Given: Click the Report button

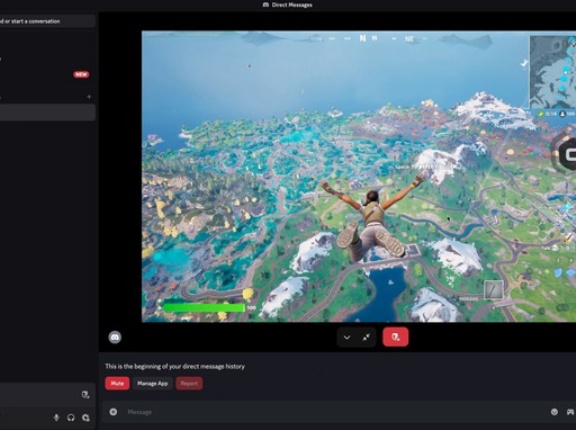Looking at the screenshot, I should point(189,383).
